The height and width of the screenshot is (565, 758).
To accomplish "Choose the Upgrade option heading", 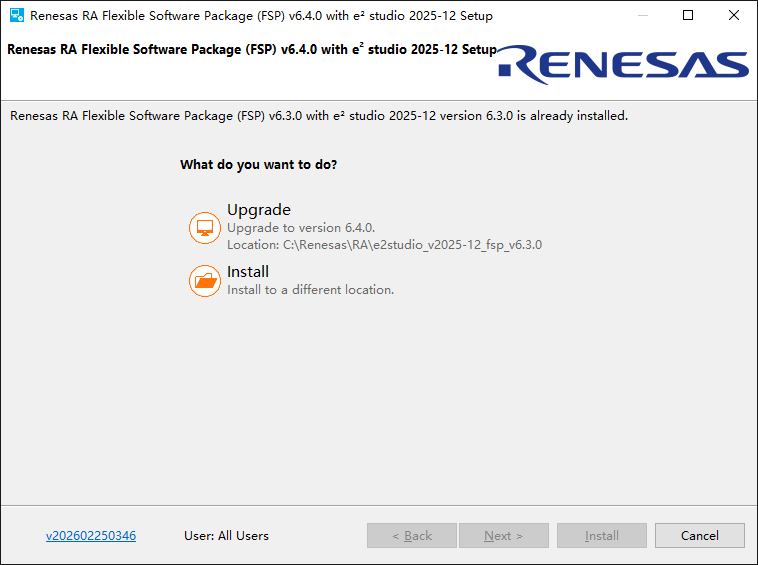I will [259, 210].
